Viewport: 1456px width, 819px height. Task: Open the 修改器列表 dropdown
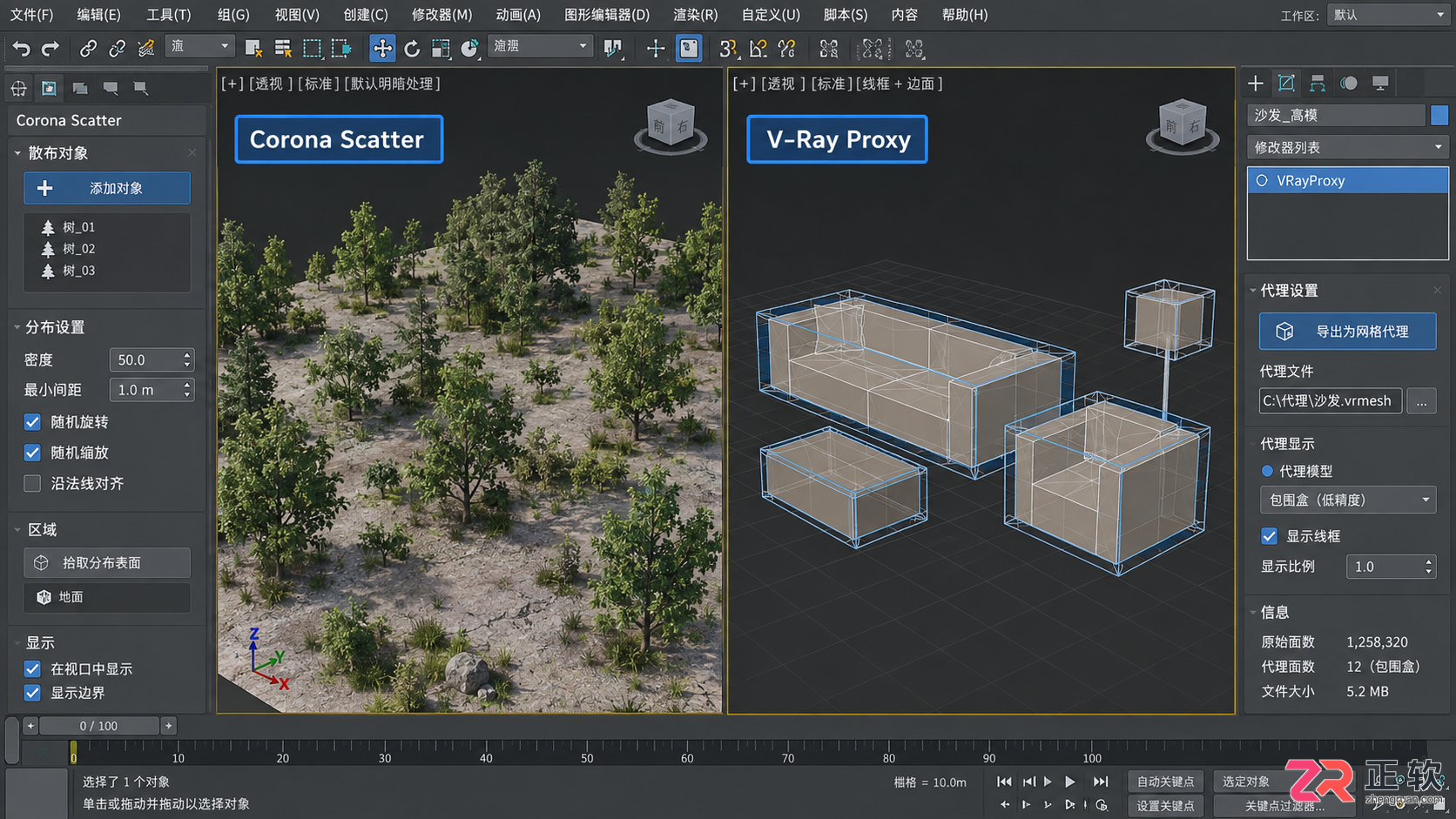[1347, 147]
